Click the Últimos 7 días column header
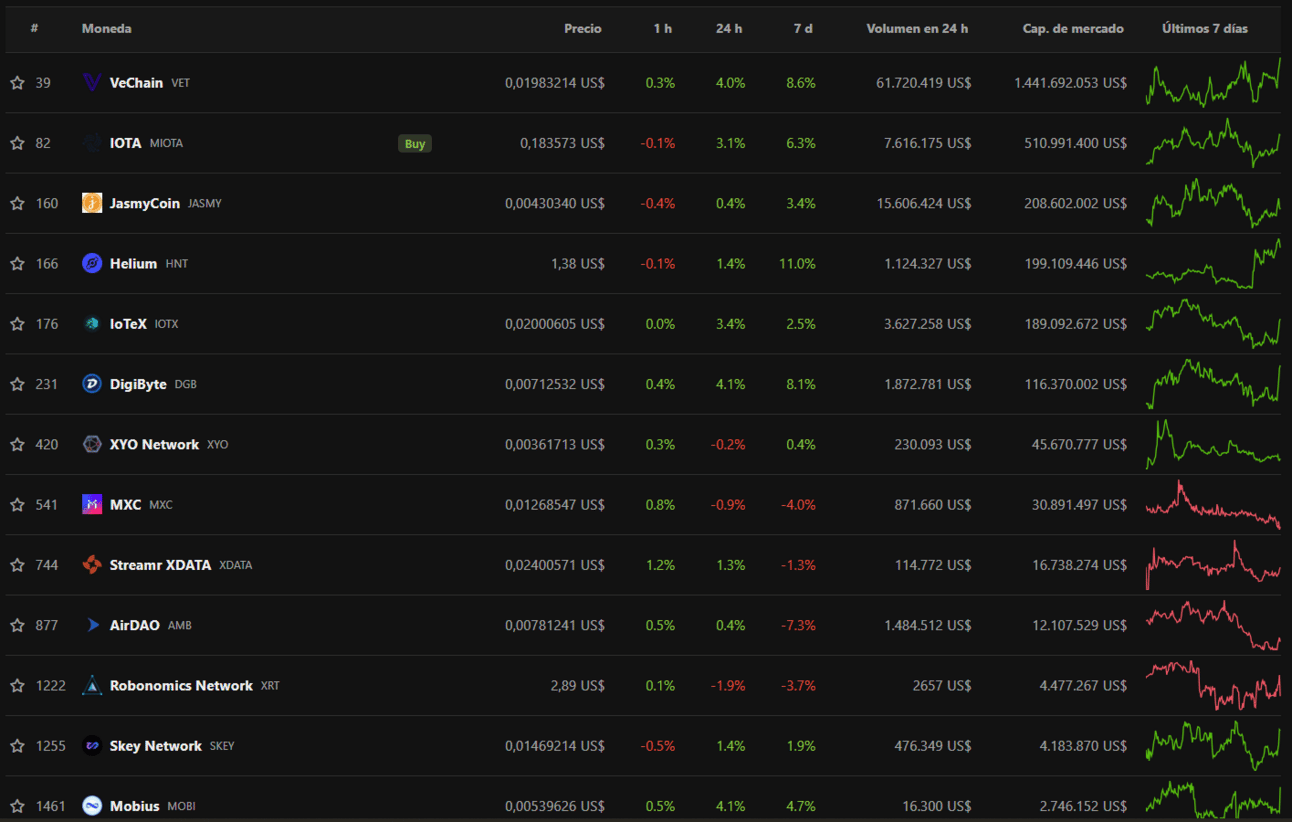The height and width of the screenshot is (822, 1292). point(1205,29)
